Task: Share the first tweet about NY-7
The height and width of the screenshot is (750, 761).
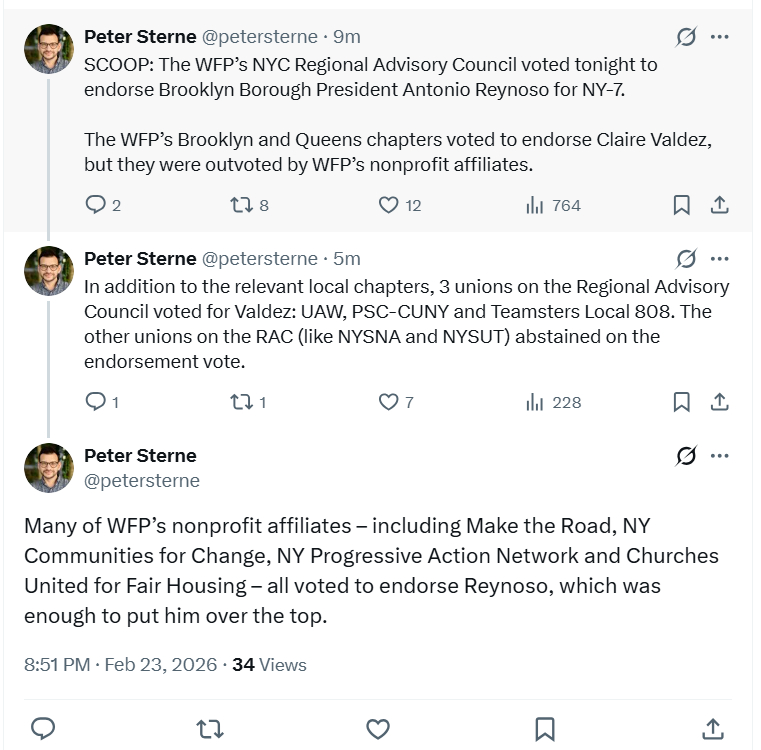Action: tap(719, 205)
